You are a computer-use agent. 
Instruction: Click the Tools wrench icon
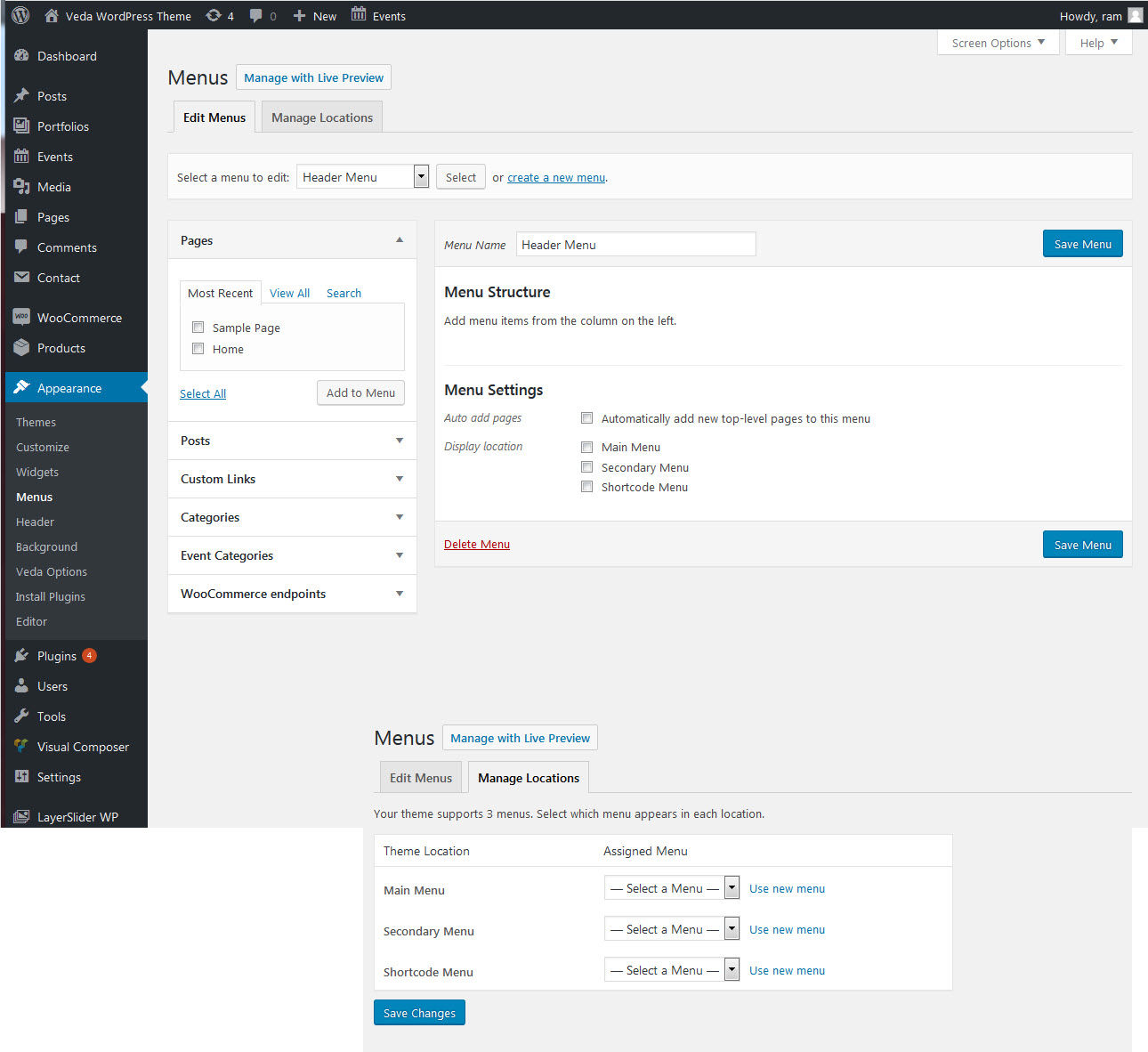21,716
